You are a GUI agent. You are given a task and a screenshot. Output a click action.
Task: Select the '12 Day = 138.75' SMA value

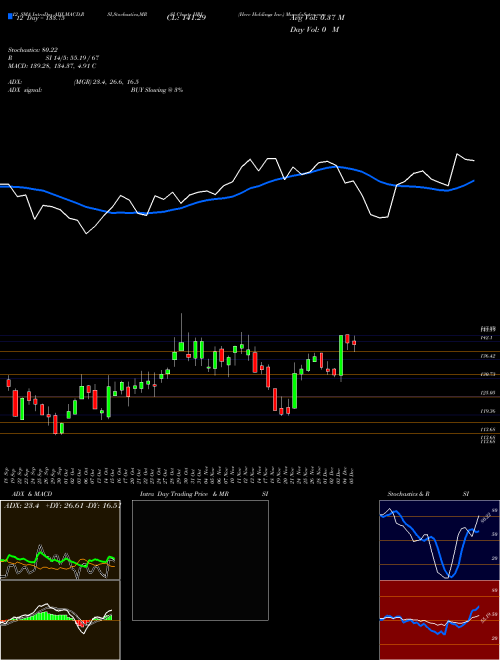(x=40, y=18)
